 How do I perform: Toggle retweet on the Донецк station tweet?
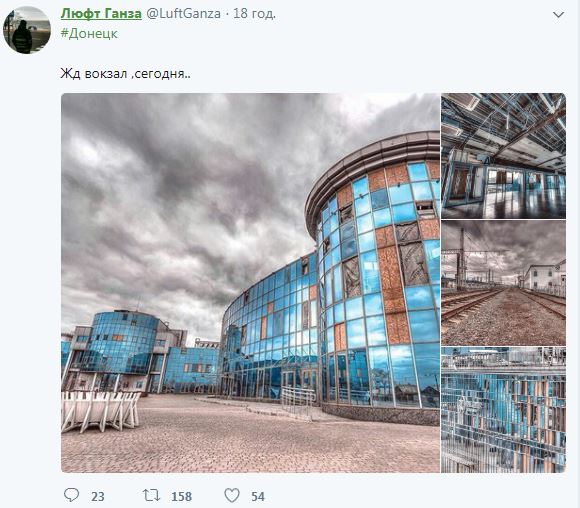pyautogui.click(x=151, y=495)
